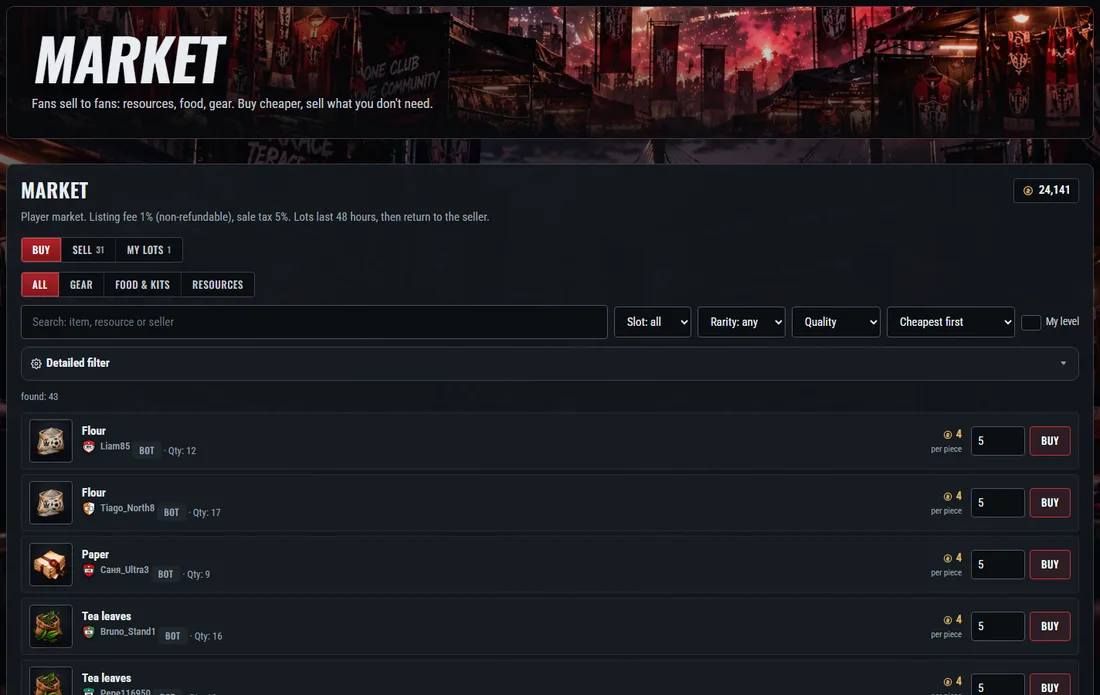Click quantity field for Bruno_Stand1's Tea leaves
1100x695 pixels.
[x=998, y=626]
